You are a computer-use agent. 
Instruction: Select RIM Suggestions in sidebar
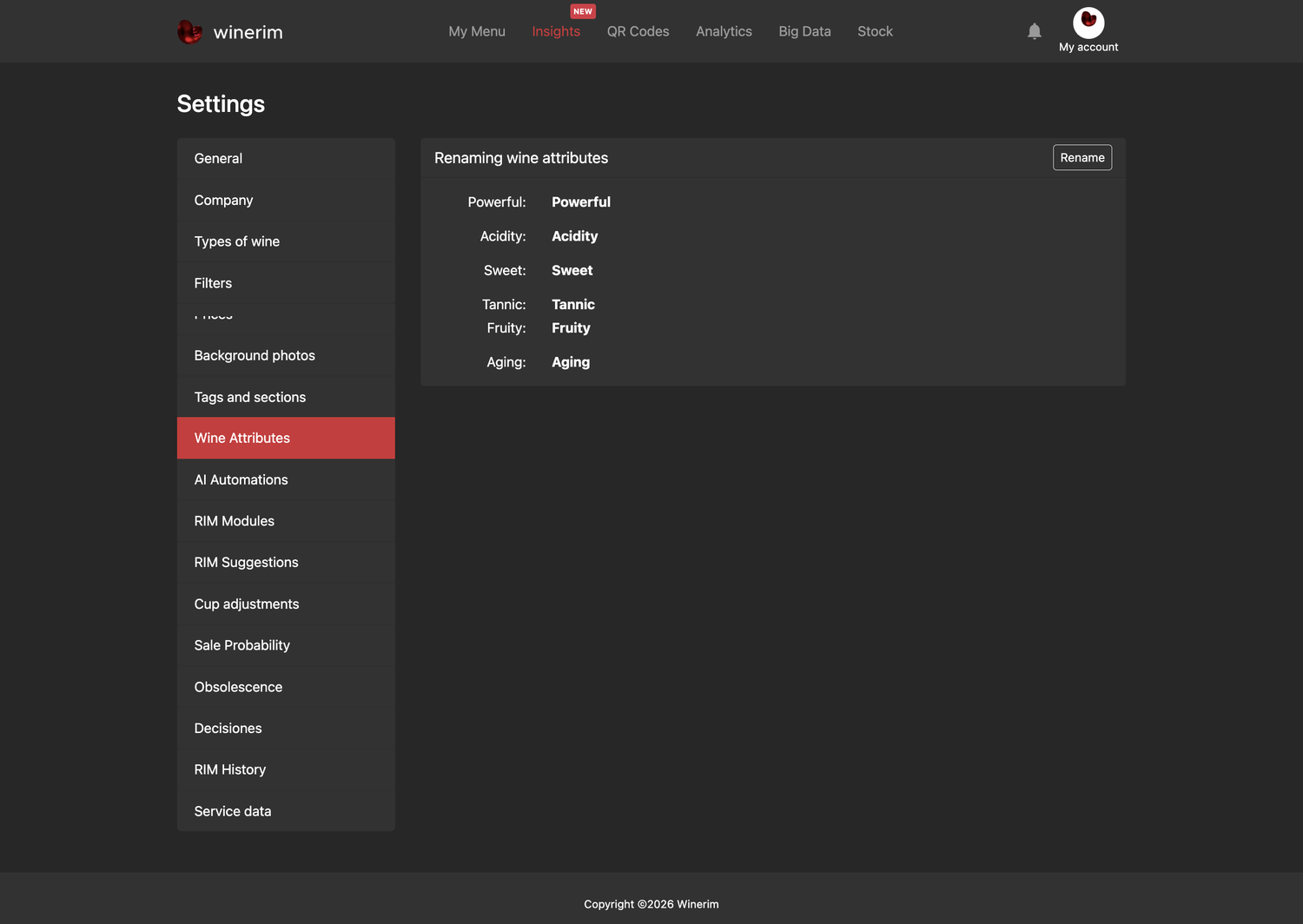point(286,562)
